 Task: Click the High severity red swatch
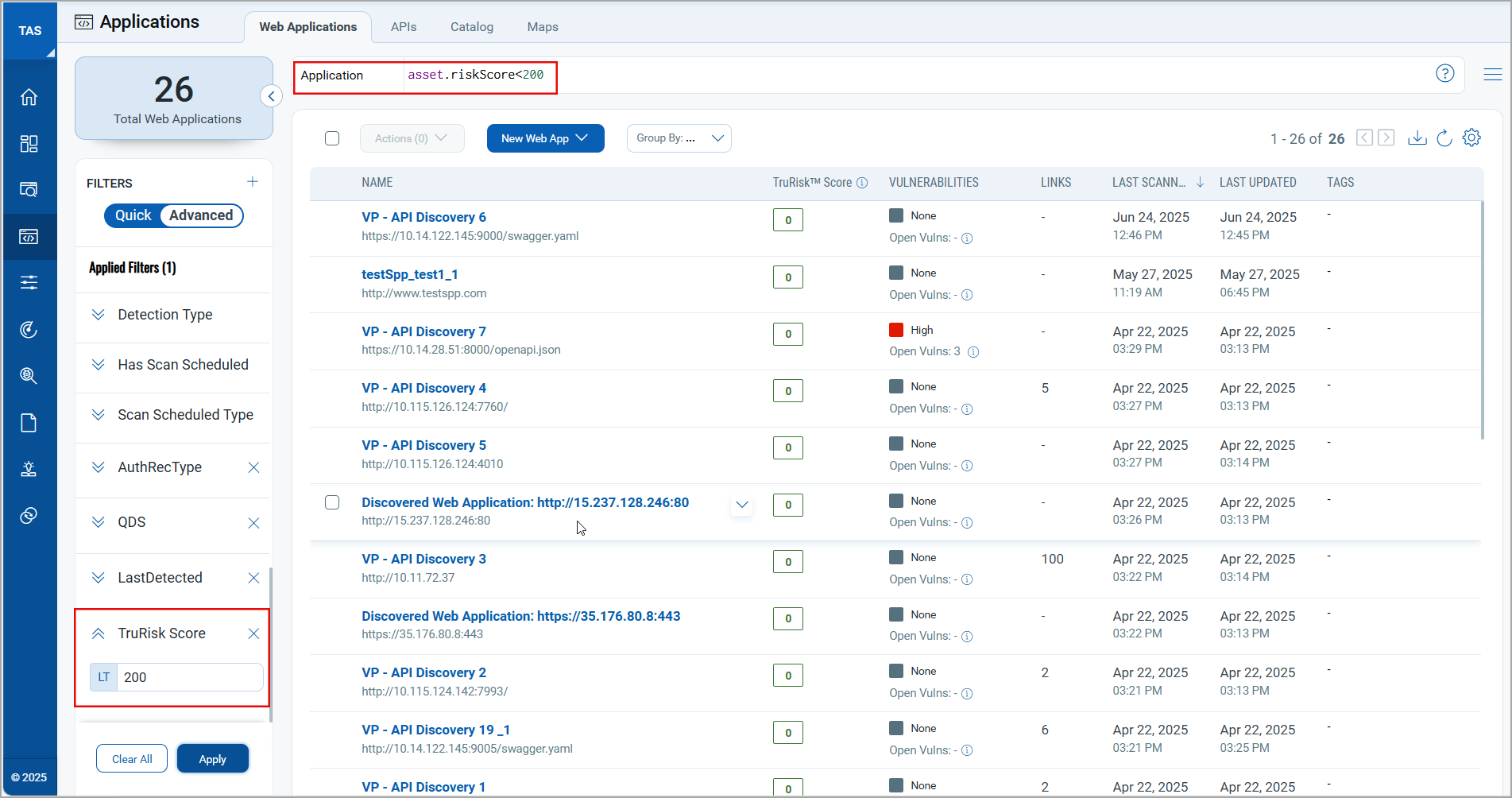pyautogui.click(x=896, y=330)
